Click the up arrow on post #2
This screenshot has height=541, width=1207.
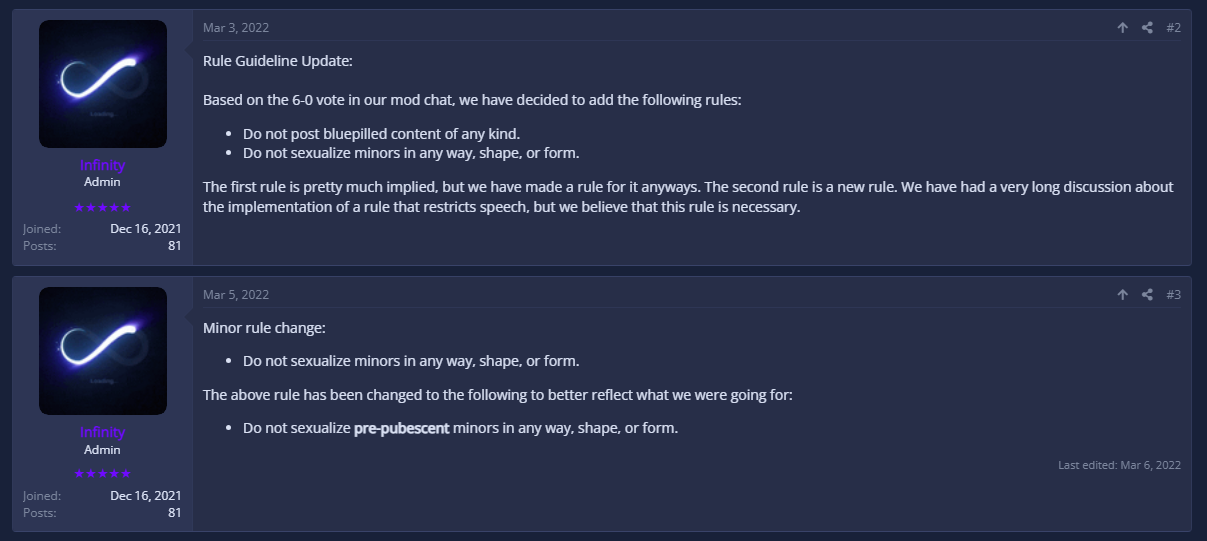pos(1123,28)
